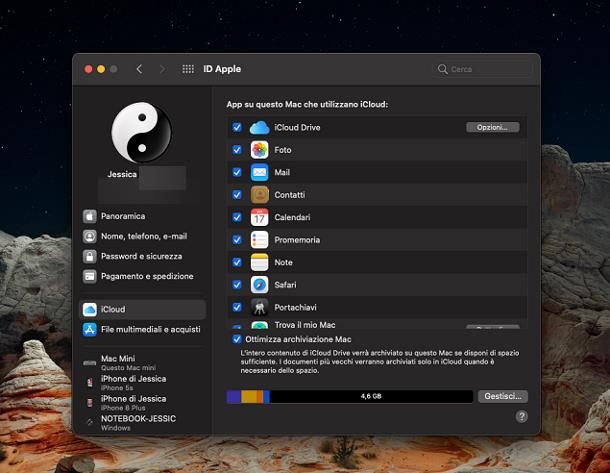
Task: Open Password e sicurezza section
Action: pyautogui.click(x=143, y=256)
